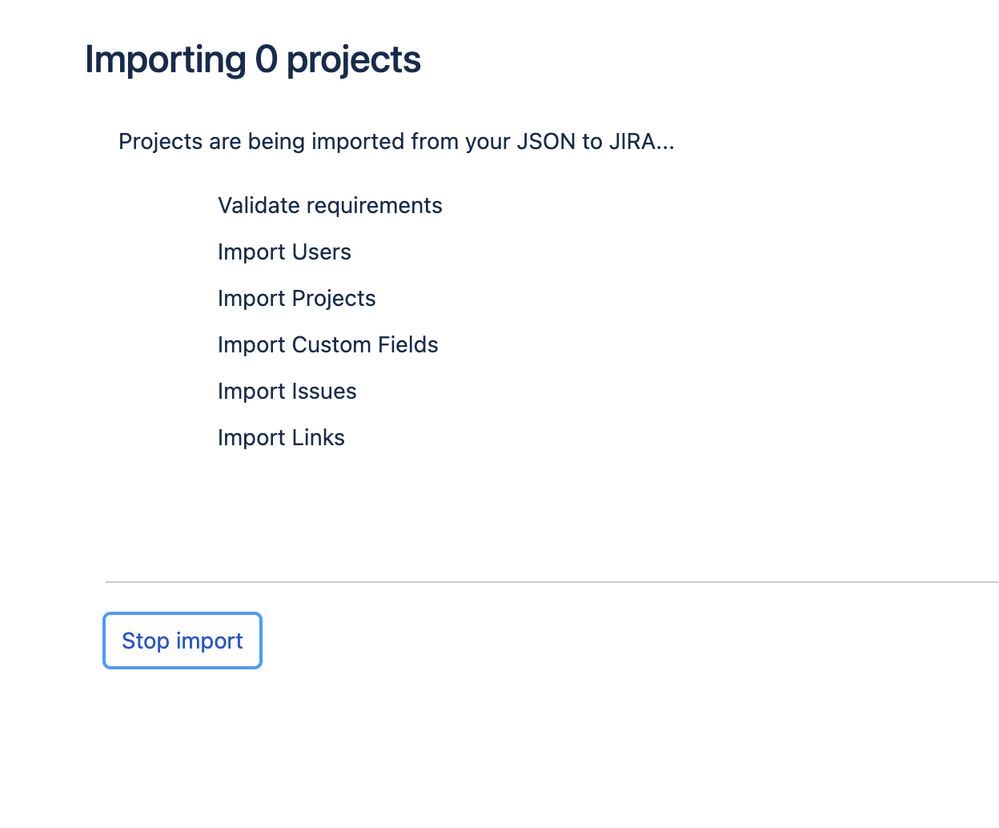Click the word Issues in the steps
Viewport: 999px width, 828px height.
(324, 392)
